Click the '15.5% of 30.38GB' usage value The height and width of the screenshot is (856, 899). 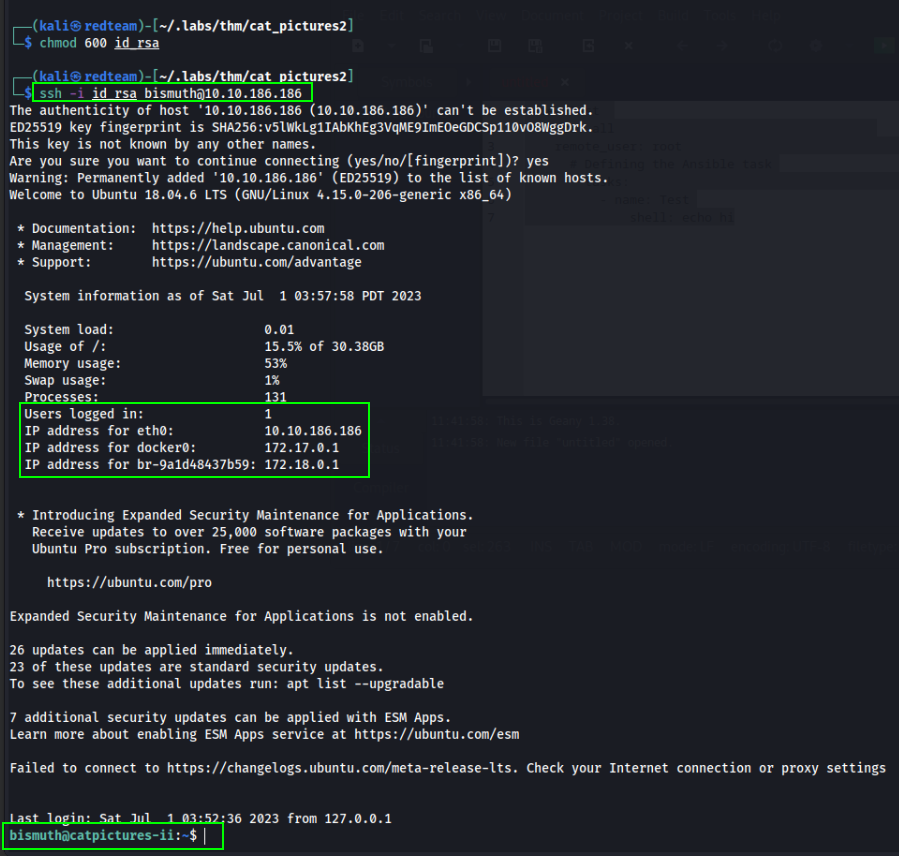324,346
